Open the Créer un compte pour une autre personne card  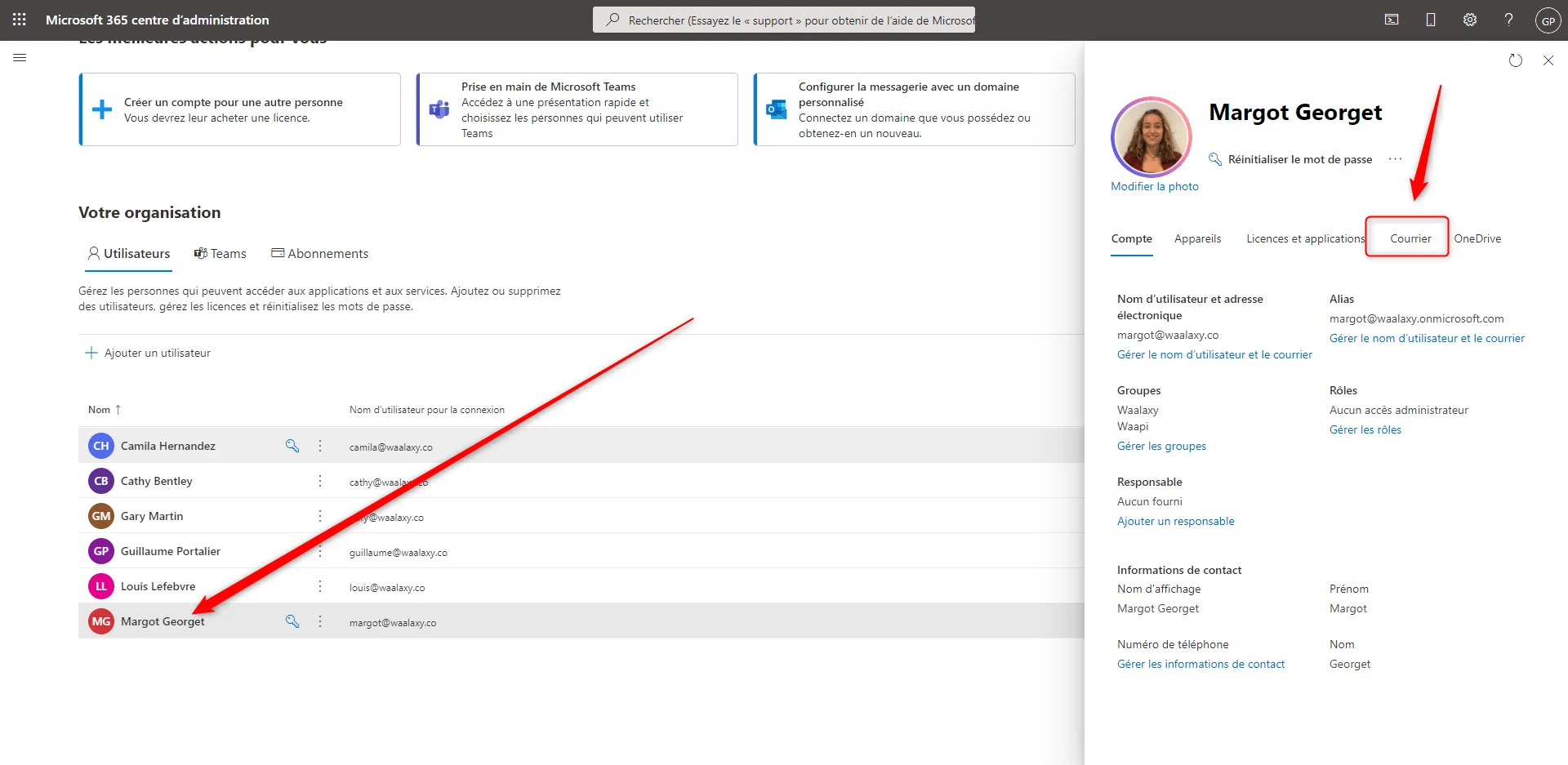tap(240, 109)
